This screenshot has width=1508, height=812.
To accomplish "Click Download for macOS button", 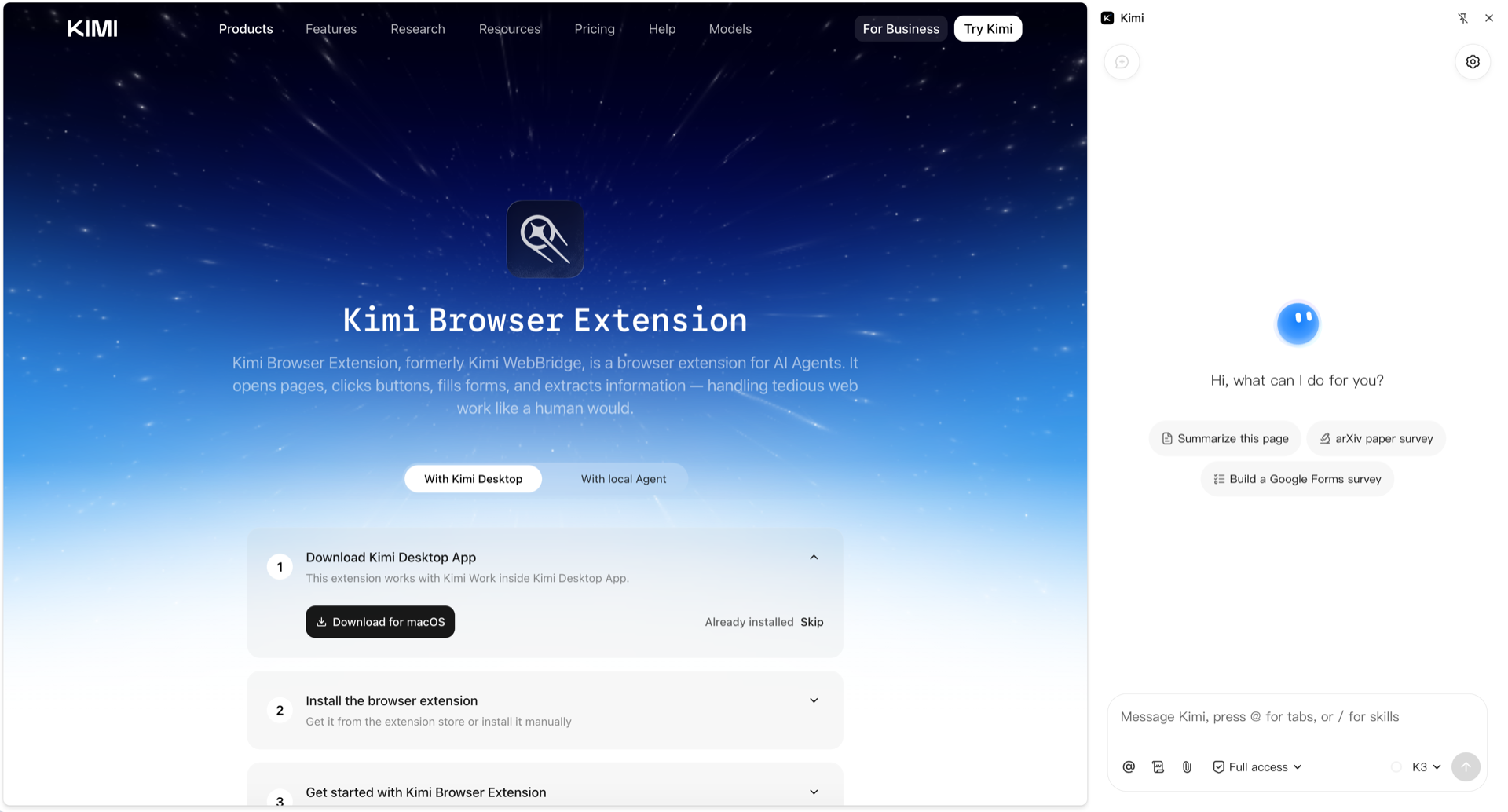I will coord(380,622).
